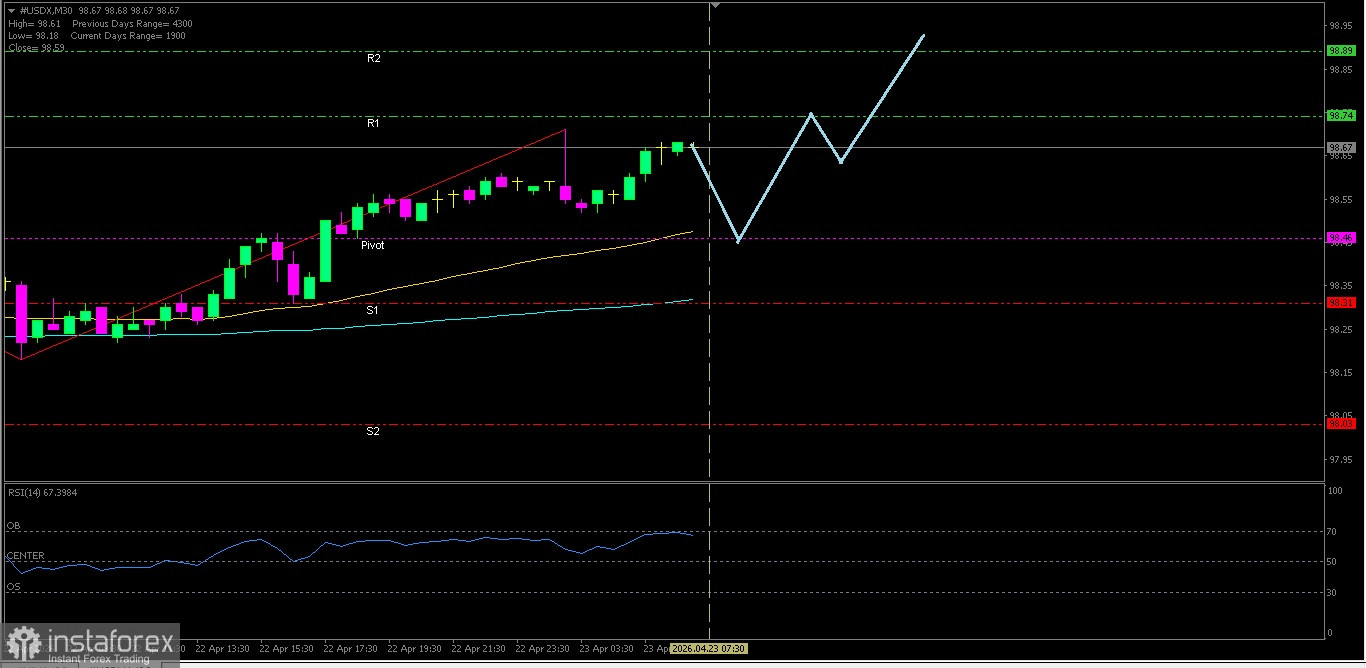Click the '22 Apr 15:30' time label
The width and height of the screenshot is (1366, 668).
click(288, 648)
